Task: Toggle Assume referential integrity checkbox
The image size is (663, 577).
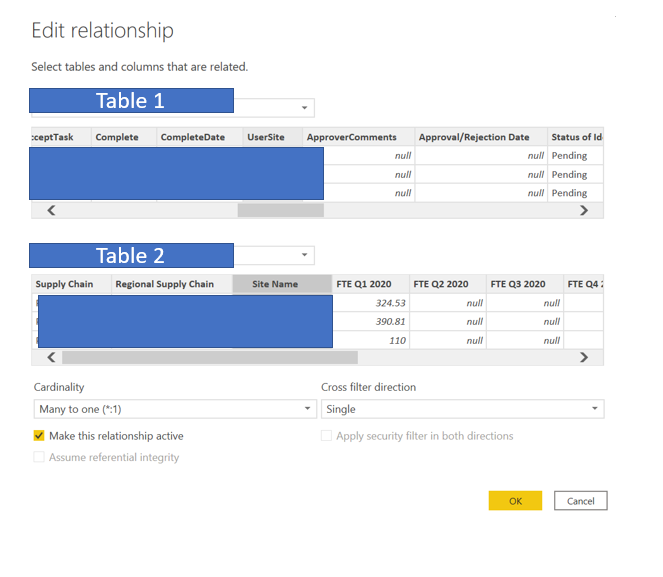Action: click(39, 457)
